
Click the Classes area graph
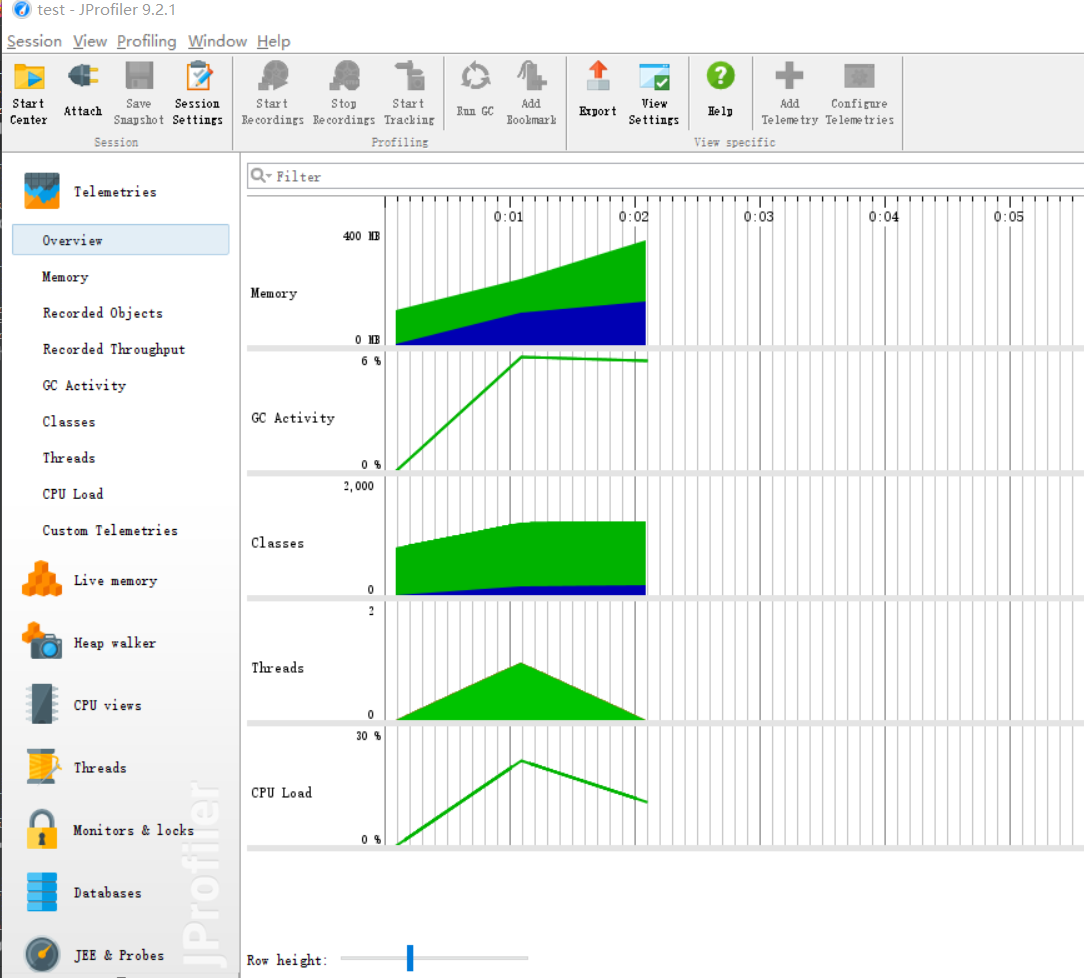(x=521, y=558)
